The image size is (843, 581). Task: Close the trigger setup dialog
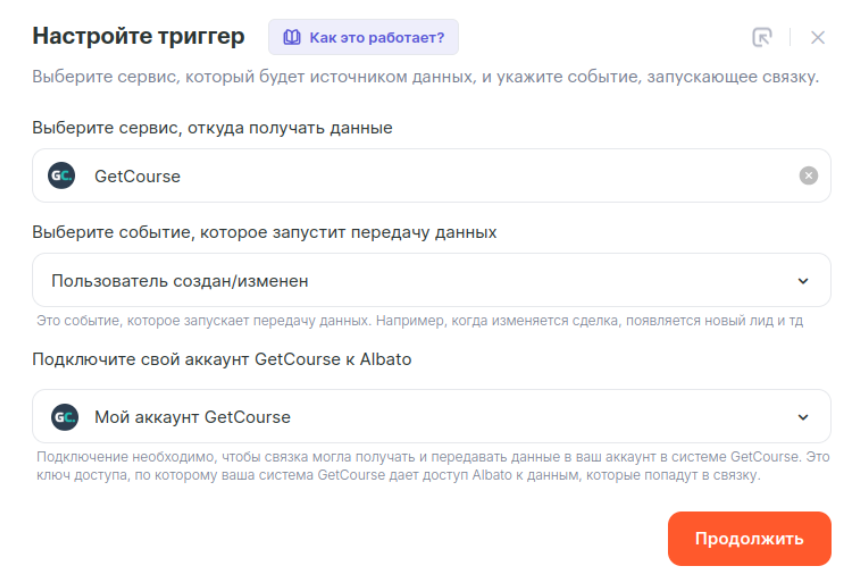pos(817,38)
